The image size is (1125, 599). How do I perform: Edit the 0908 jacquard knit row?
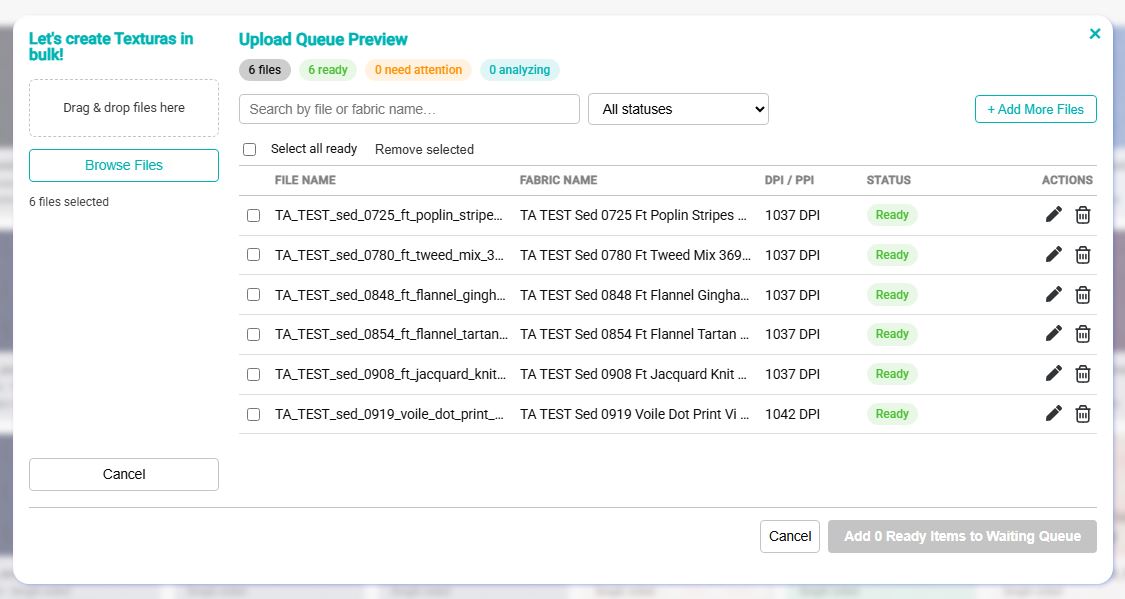(x=1053, y=374)
